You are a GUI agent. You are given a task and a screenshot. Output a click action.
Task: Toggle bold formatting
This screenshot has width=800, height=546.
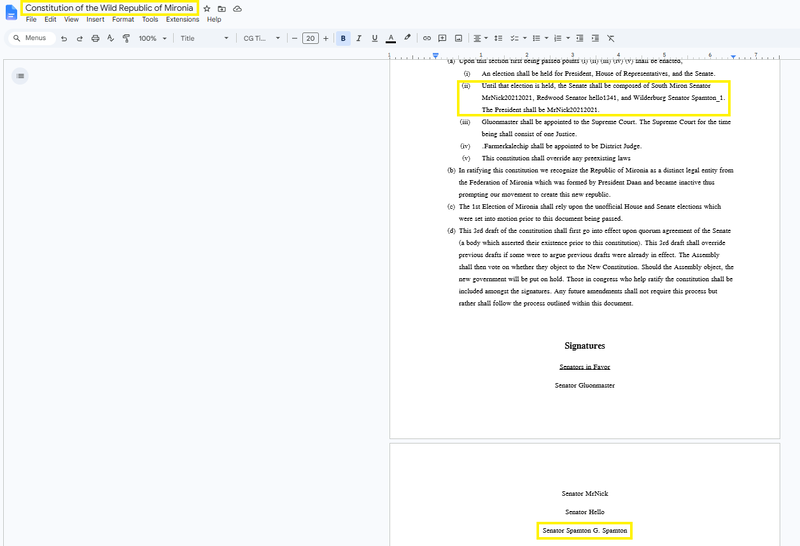tap(343, 38)
